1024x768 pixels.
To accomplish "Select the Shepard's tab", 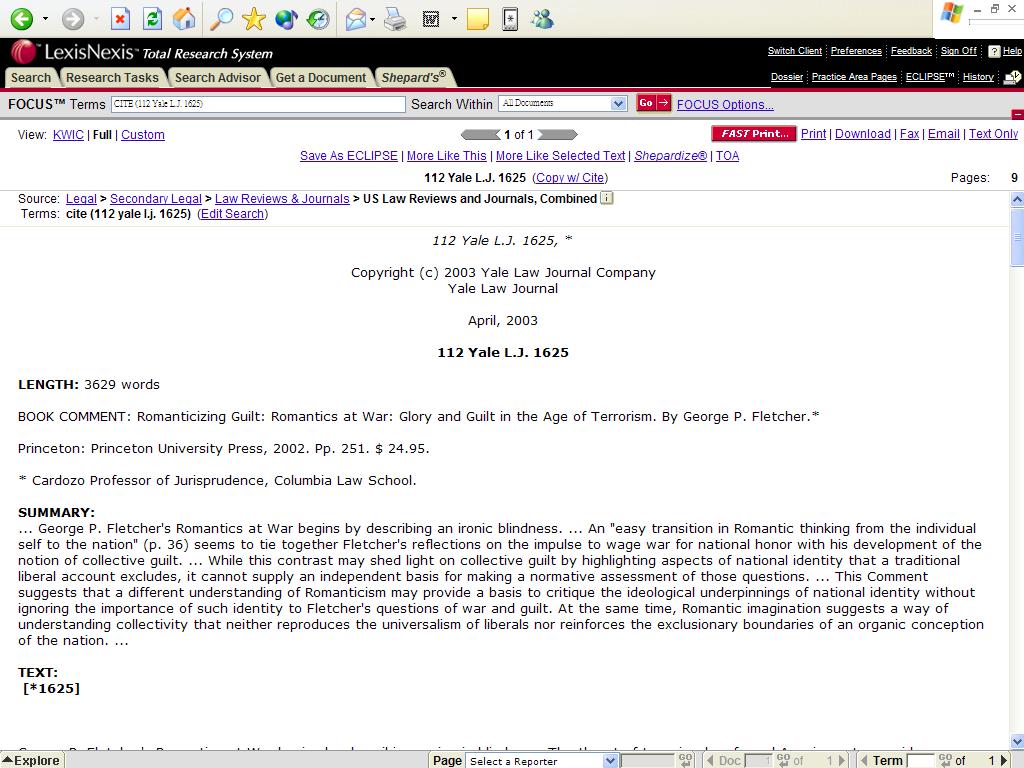I will click(x=414, y=77).
